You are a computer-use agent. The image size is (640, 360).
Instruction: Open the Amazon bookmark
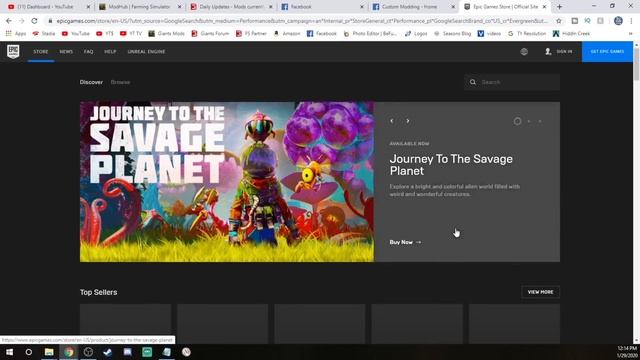[x=287, y=33]
